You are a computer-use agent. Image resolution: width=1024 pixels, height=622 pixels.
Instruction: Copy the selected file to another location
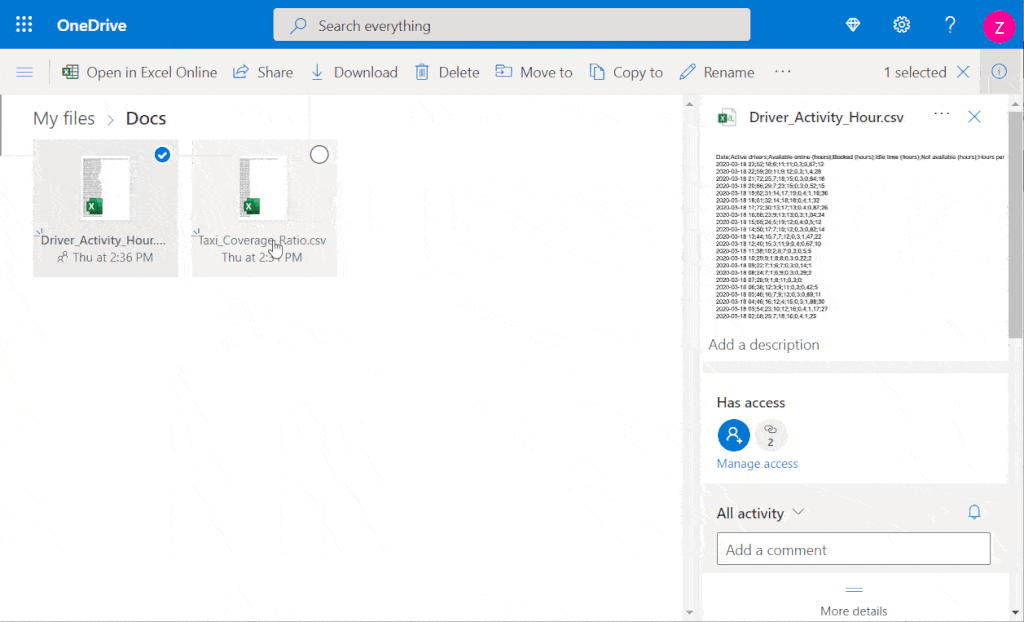(x=625, y=71)
